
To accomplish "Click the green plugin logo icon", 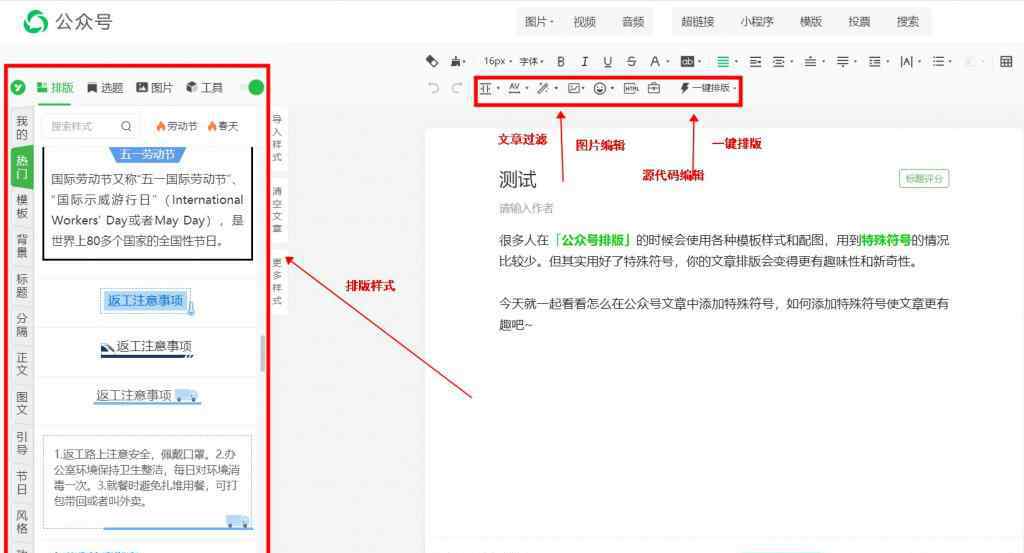I will pyautogui.click(x=18, y=87).
